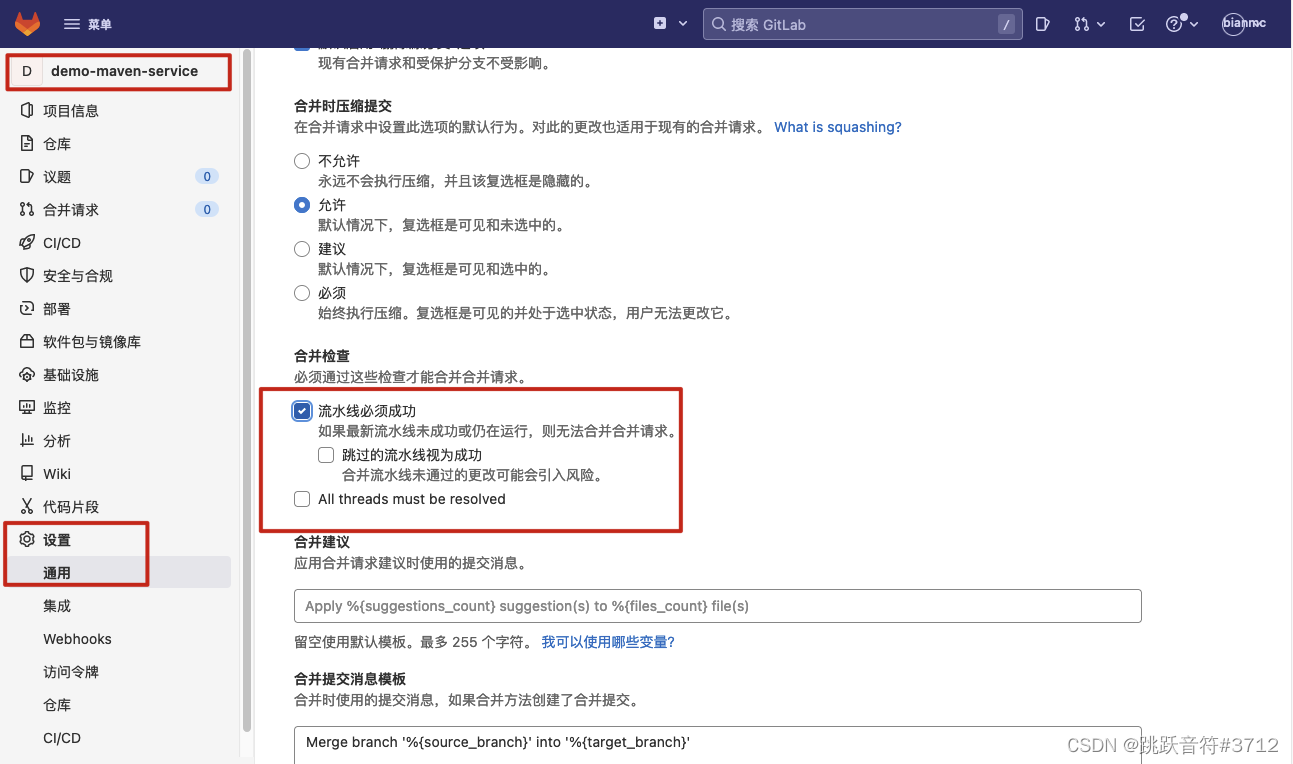
Task: Click the 合并提交消息模板 heading
Action: click(350, 679)
